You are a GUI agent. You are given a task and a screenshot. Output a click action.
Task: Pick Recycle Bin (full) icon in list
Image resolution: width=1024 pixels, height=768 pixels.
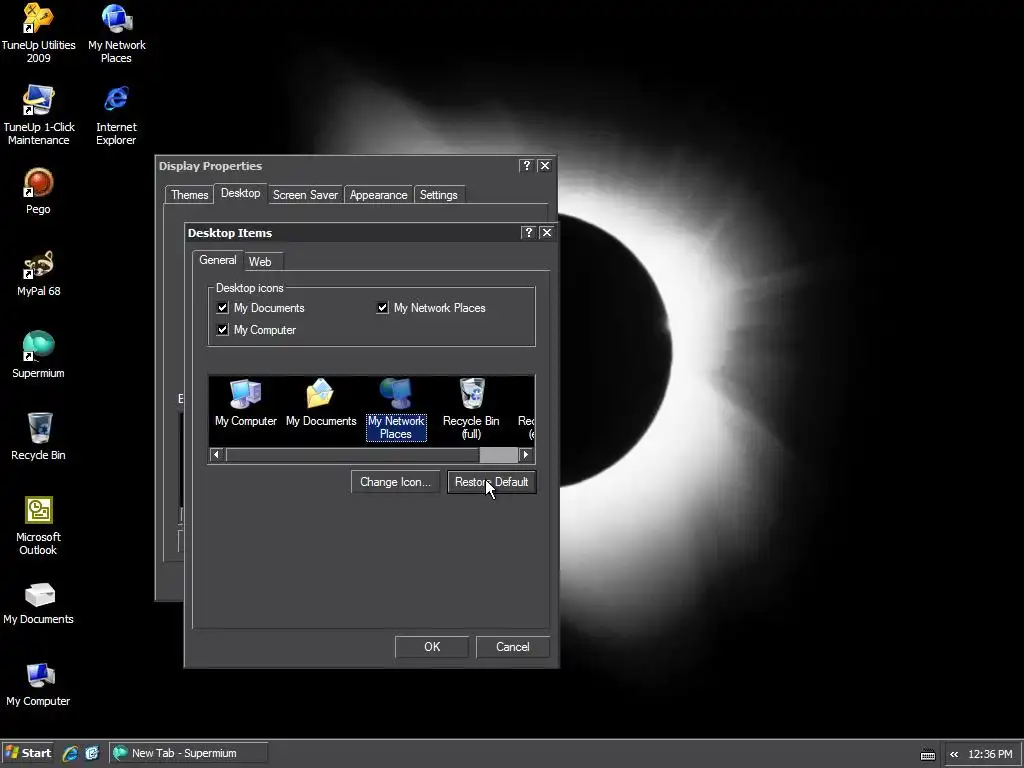(471, 409)
